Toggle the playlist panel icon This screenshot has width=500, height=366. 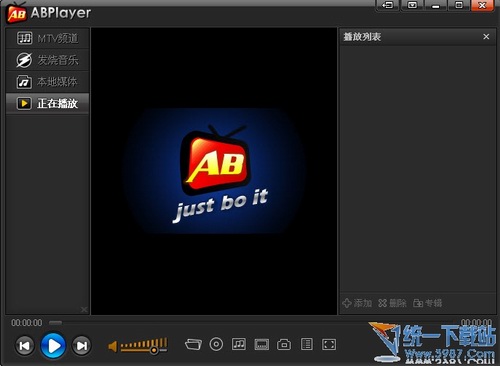pyautogui.click(x=307, y=344)
